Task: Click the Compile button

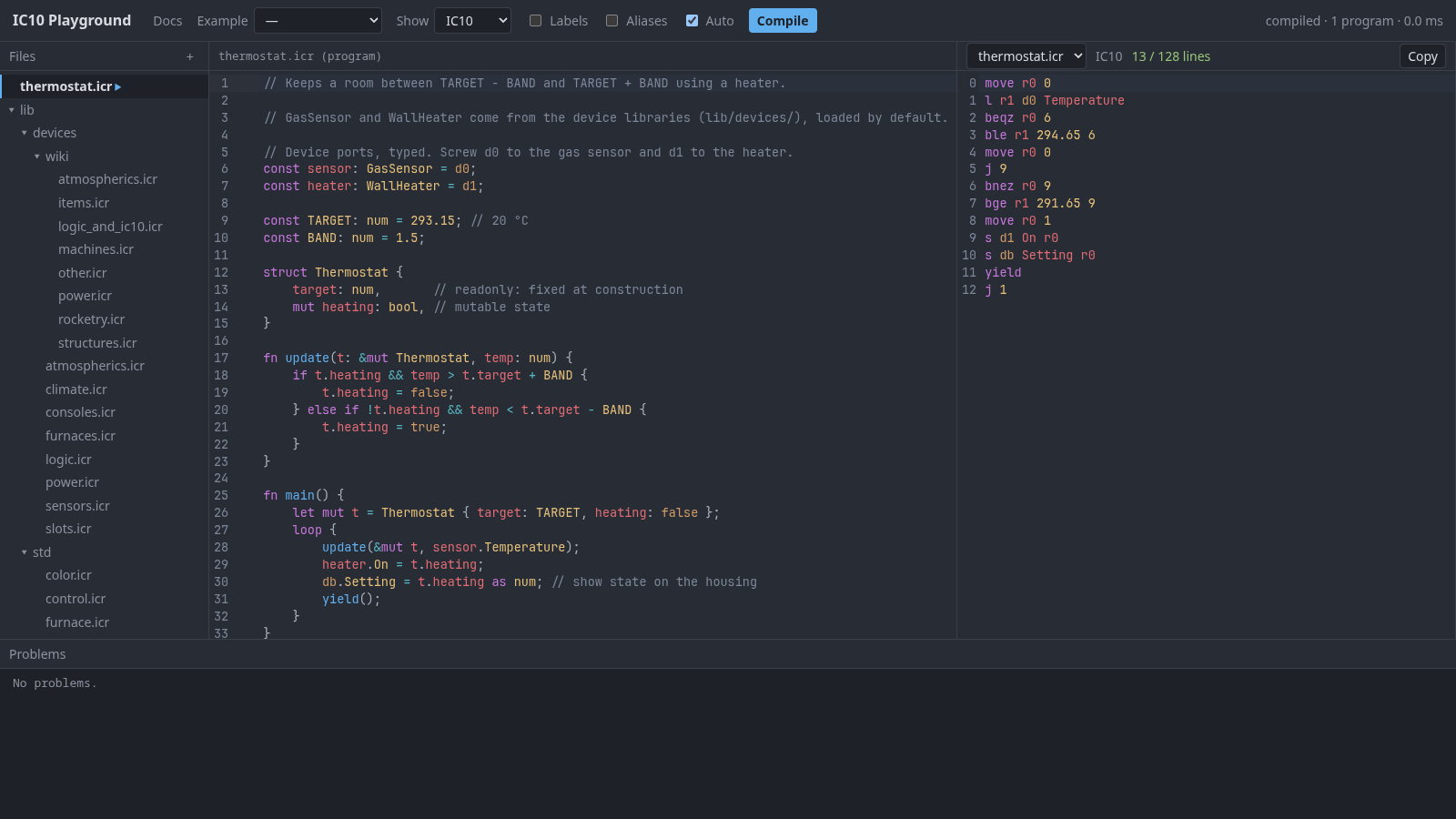Action: 783,21
